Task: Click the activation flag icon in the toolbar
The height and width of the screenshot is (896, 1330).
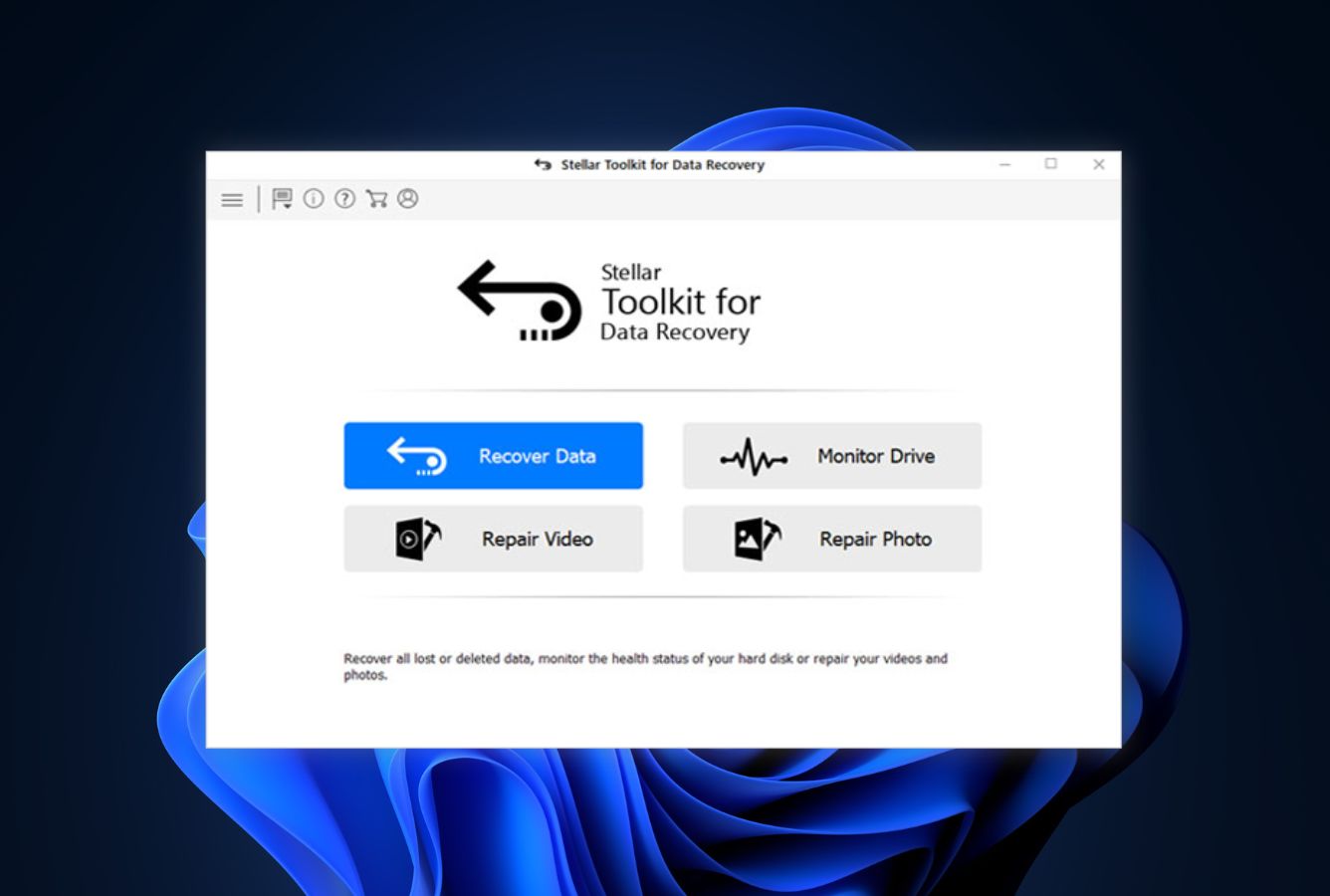Action: point(282,199)
